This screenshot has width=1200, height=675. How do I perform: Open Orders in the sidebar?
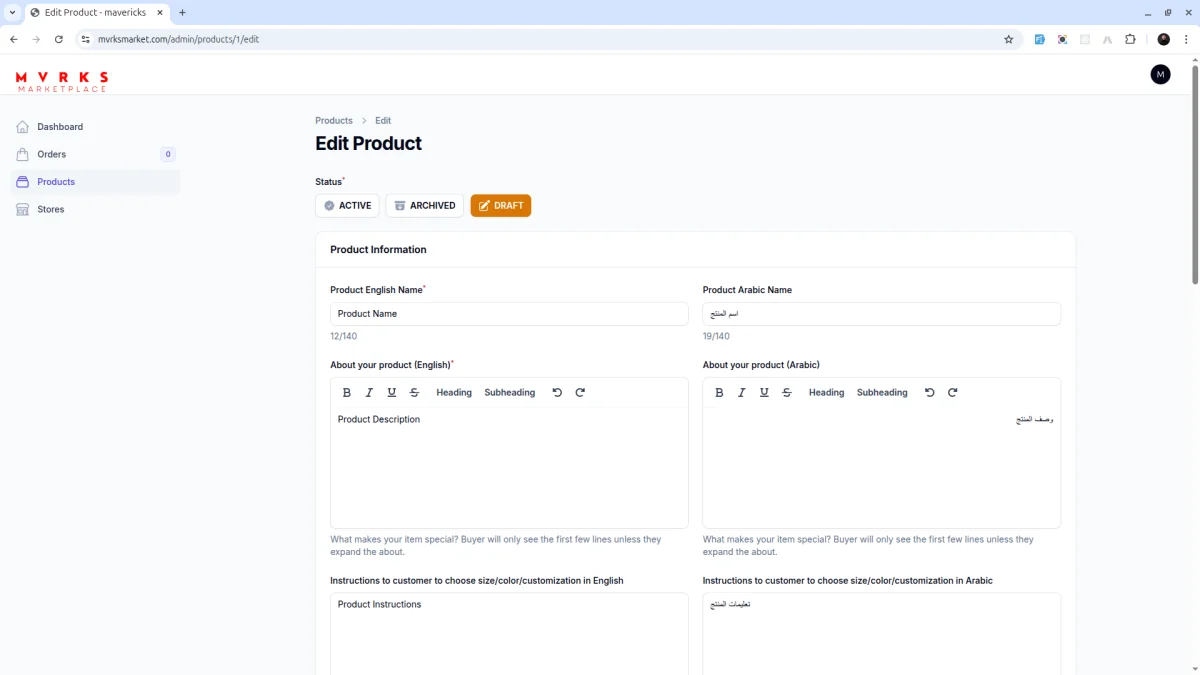point(95,154)
